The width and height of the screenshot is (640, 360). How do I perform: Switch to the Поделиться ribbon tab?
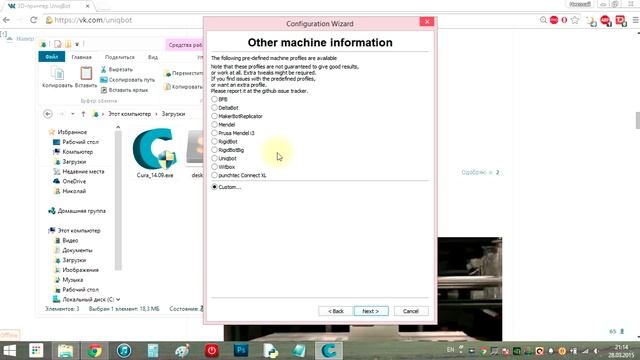(120, 57)
